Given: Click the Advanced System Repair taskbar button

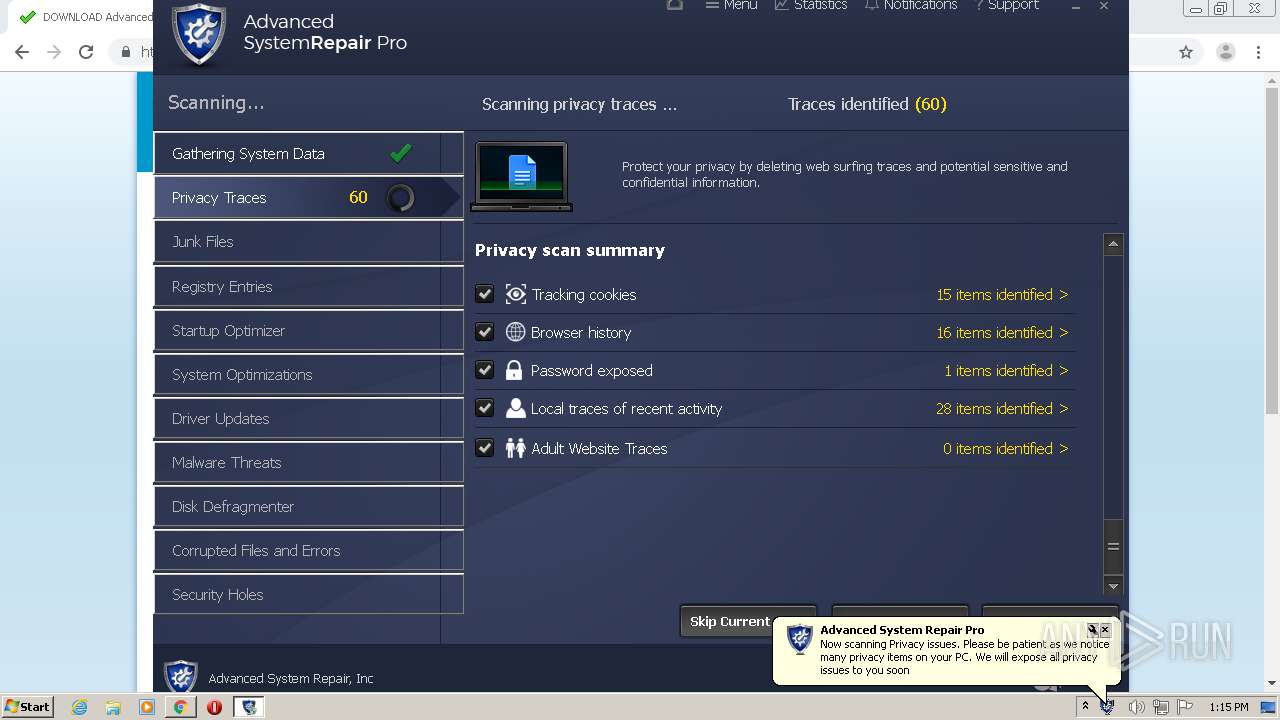Looking at the screenshot, I should tap(249, 707).
